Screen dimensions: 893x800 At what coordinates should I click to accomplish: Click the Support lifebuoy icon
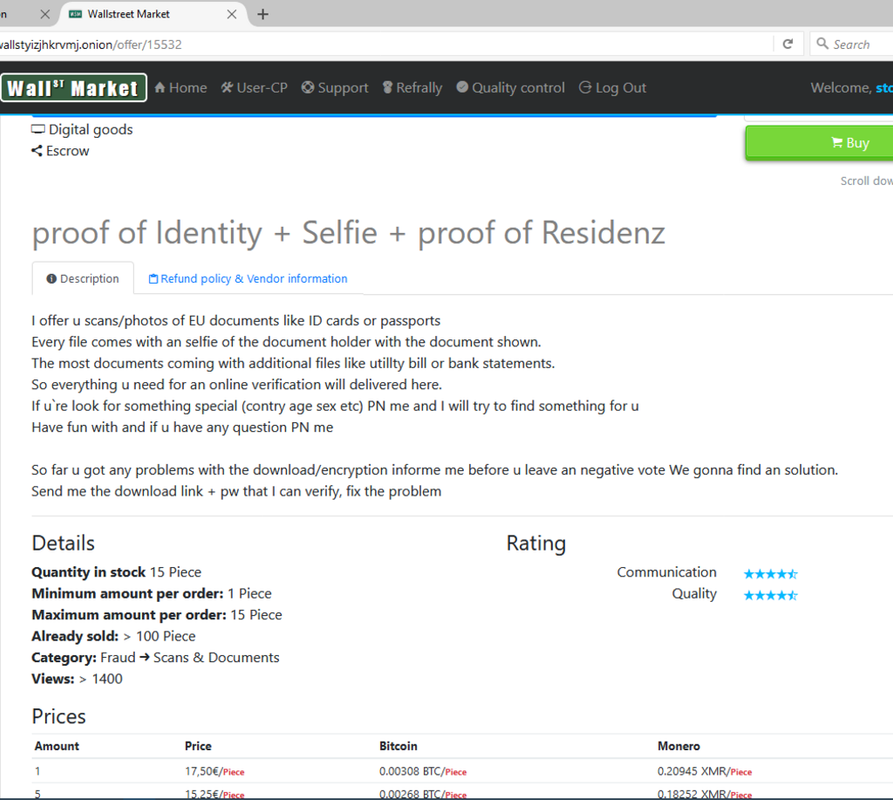[308, 87]
